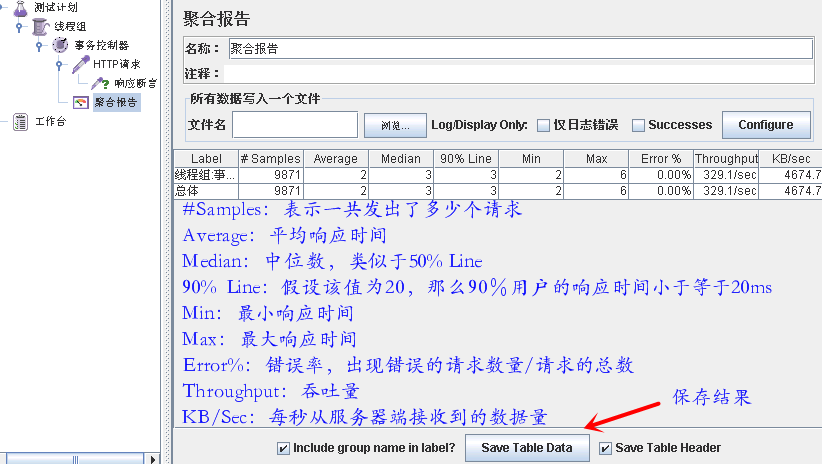Click the # Samples column header
This screenshot has height=464, width=822.
[271, 159]
